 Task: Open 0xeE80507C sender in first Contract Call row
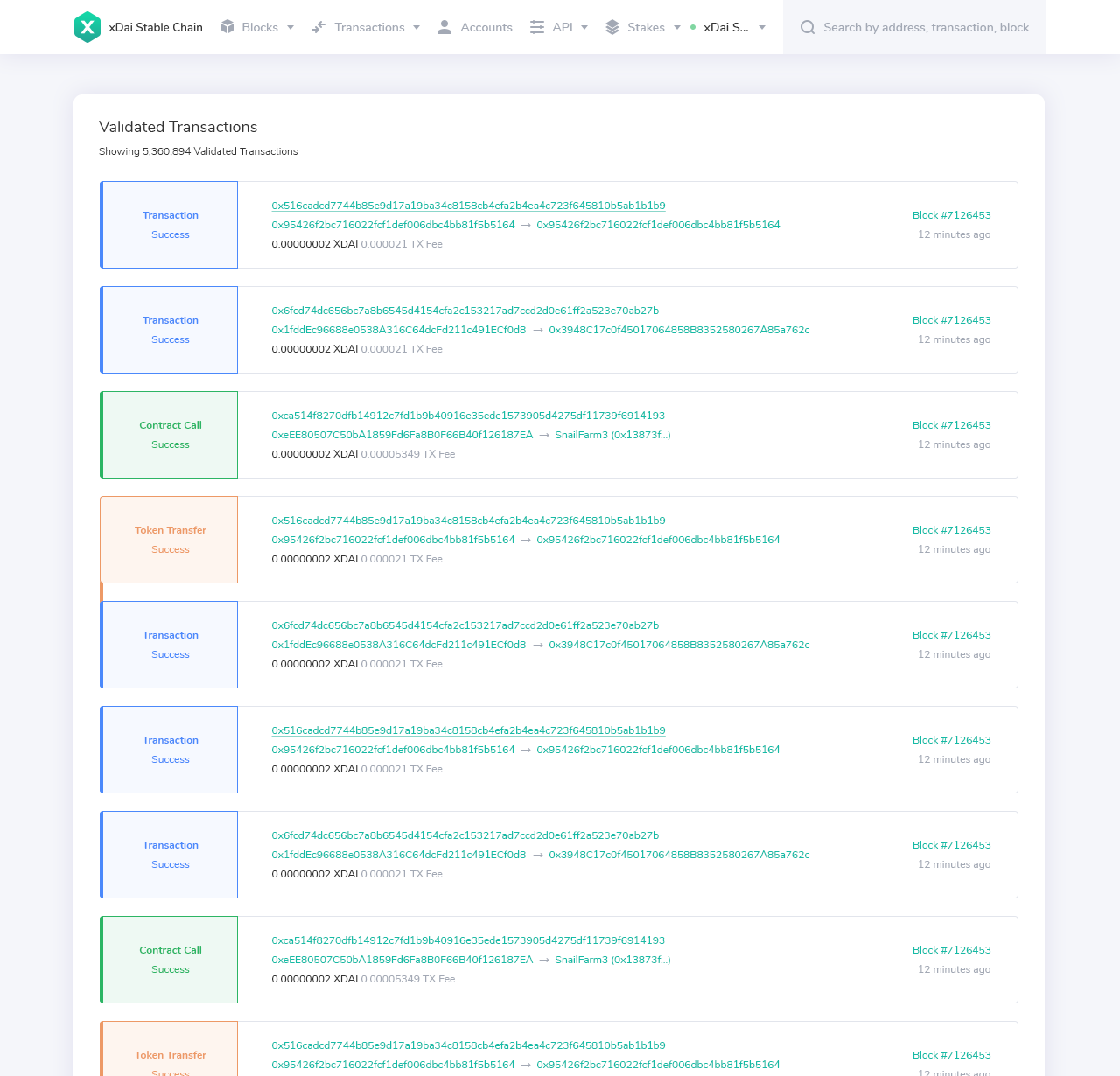click(x=402, y=435)
